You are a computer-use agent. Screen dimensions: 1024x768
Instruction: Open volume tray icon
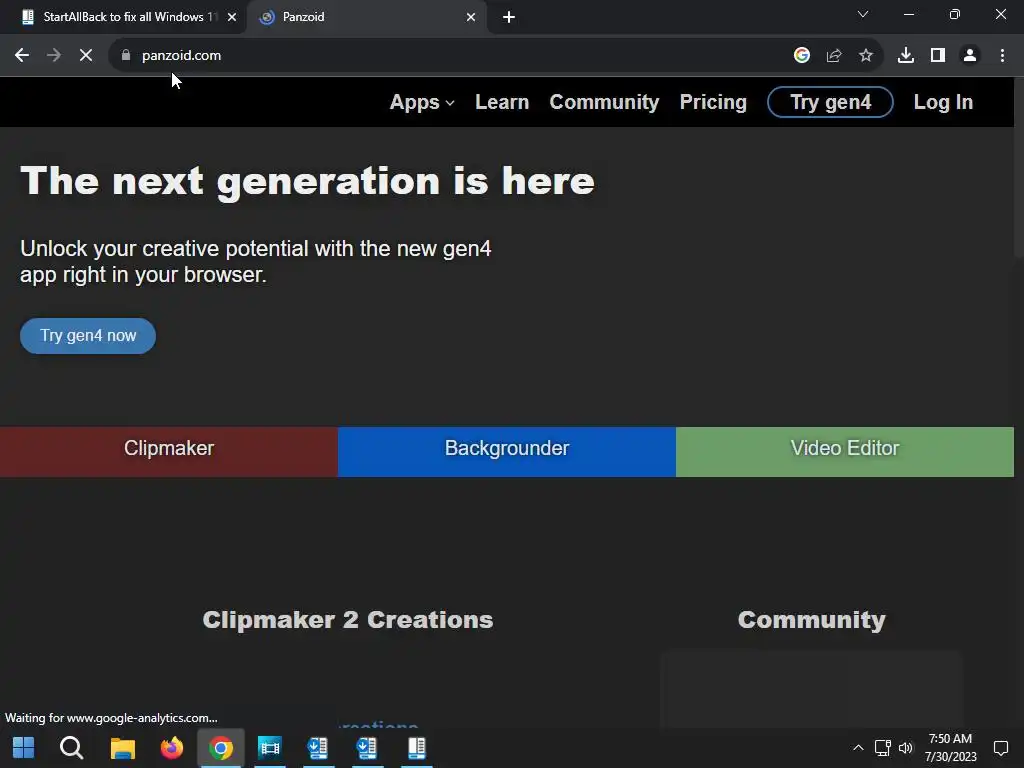[906, 748]
